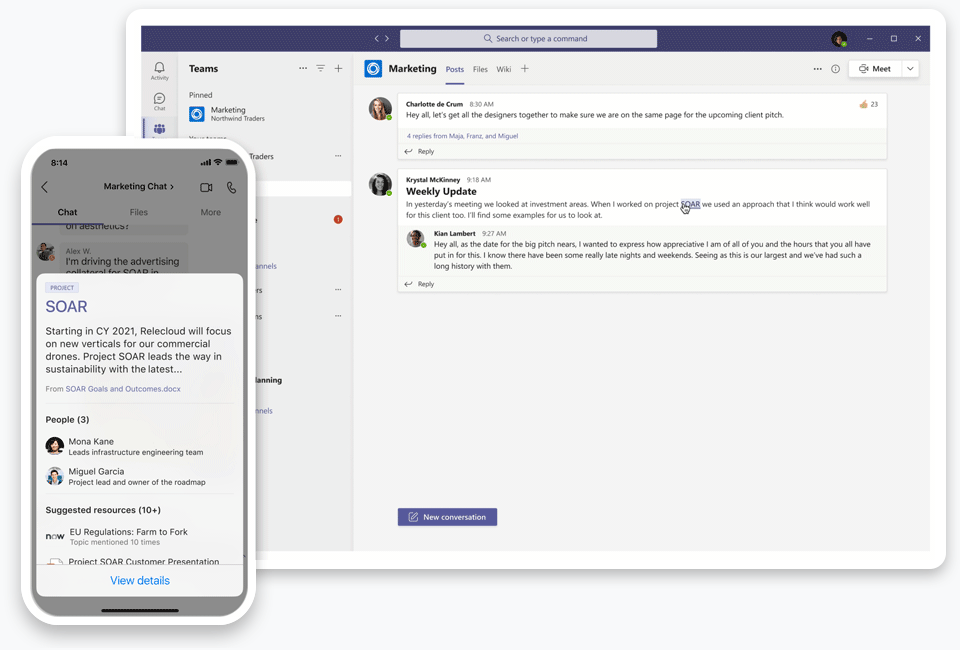
Task: Open the Wiki tab
Action: pyautogui.click(x=504, y=70)
